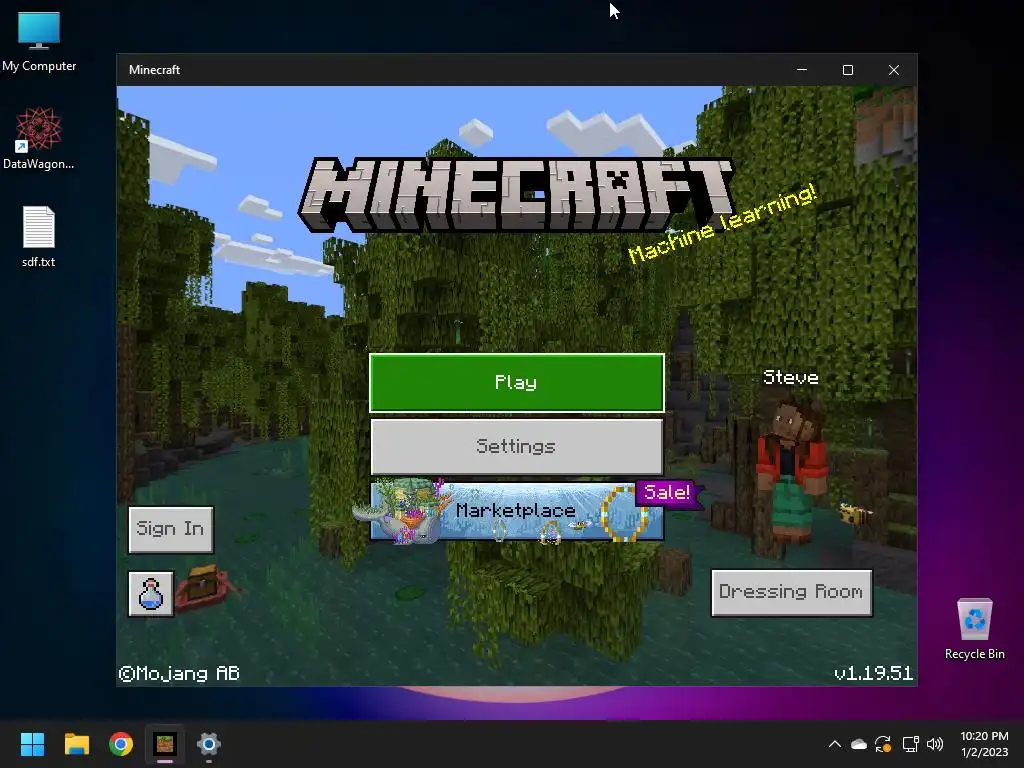Image resolution: width=1024 pixels, height=768 pixels.
Task: Launch Google Chrome from taskbar
Action: tap(121, 744)
